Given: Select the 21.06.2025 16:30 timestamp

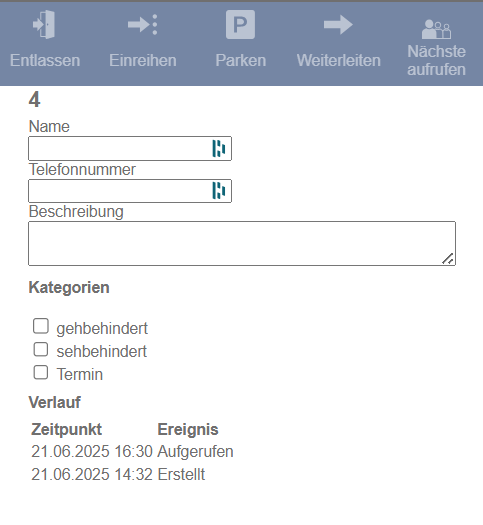Looking at the screenshot, I should tap(92, 451).
